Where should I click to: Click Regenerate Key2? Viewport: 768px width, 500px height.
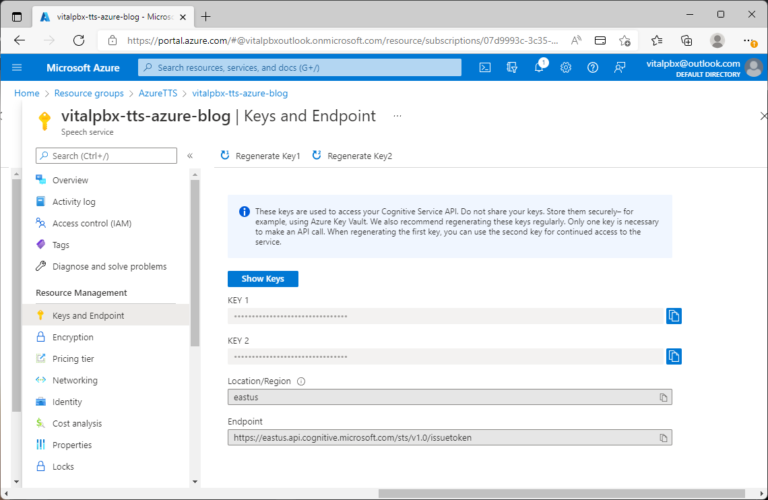coord(352,156)
